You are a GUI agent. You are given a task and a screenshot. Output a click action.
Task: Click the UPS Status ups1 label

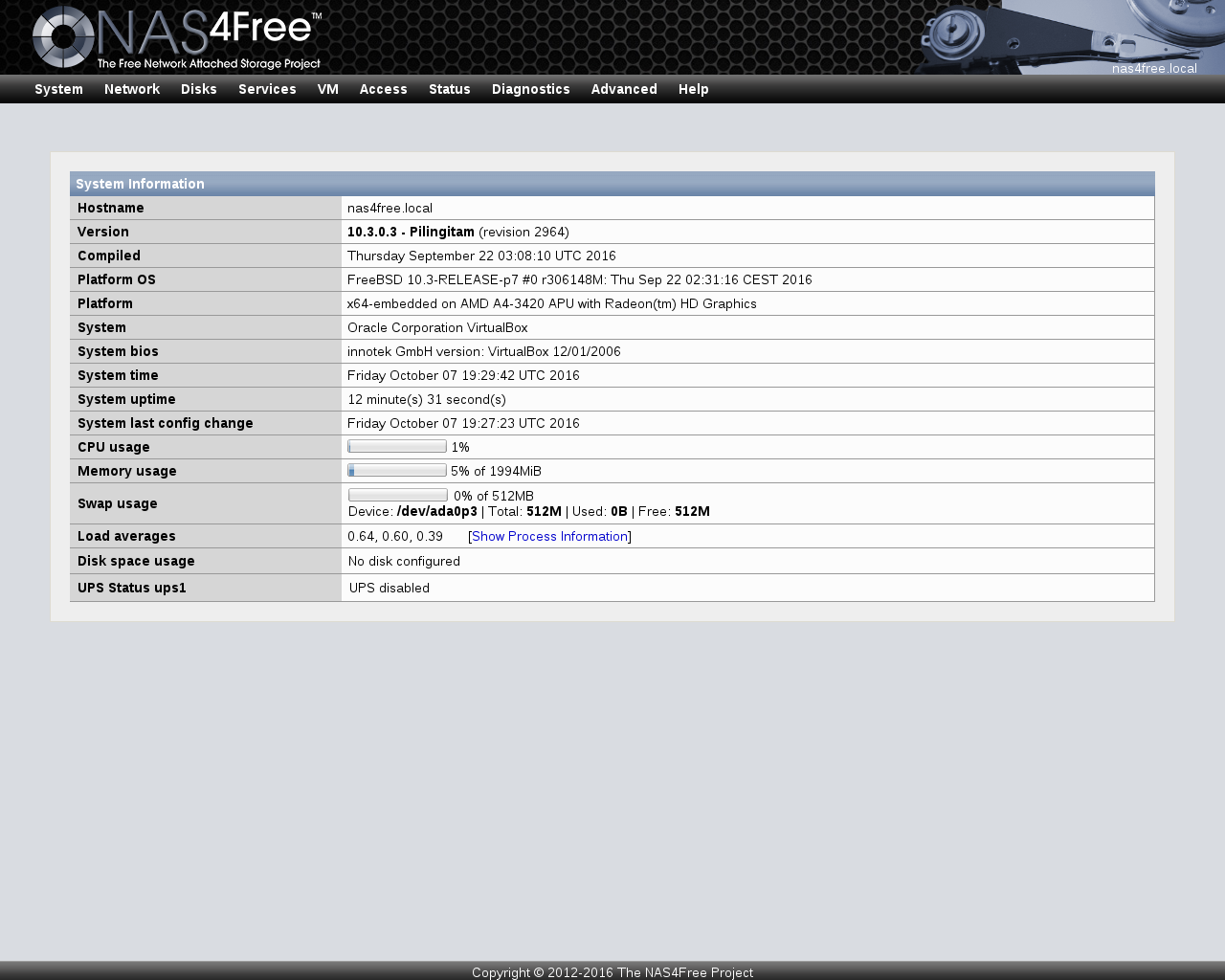pyautogui.click(x=132, y=588)
